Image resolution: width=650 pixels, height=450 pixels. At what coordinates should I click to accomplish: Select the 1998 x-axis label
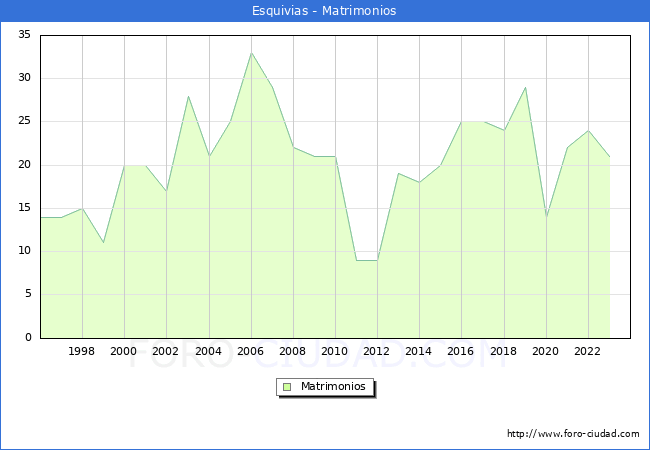tap(81, 351)
